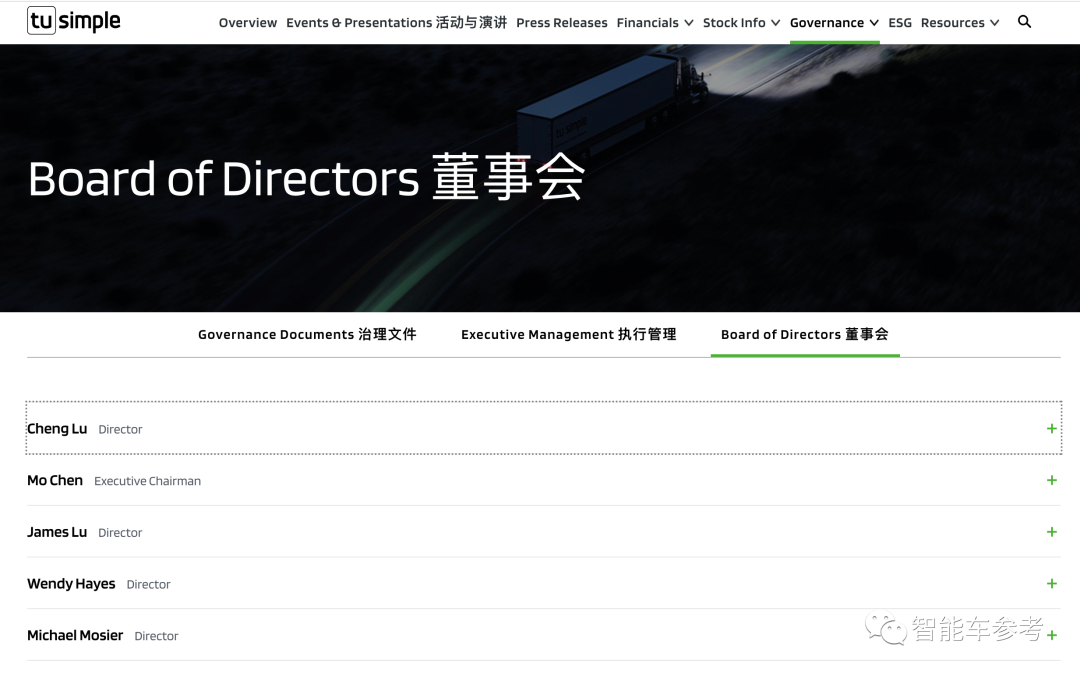Expand Wendy Hayes director information
This screenshot has width=1080, height=677.
click(1051, 583)
